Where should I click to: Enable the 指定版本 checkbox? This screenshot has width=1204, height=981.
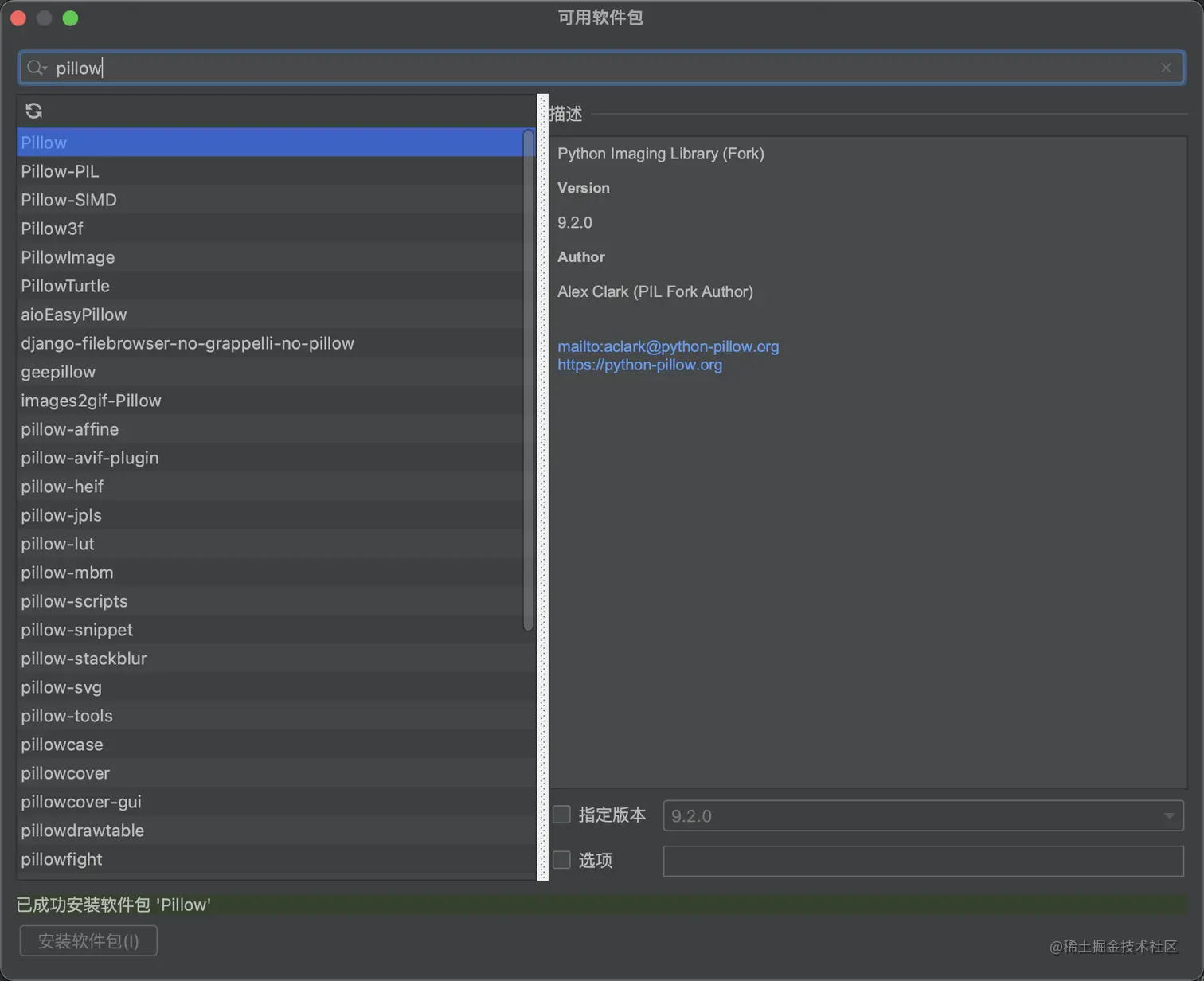coord(561,815)
